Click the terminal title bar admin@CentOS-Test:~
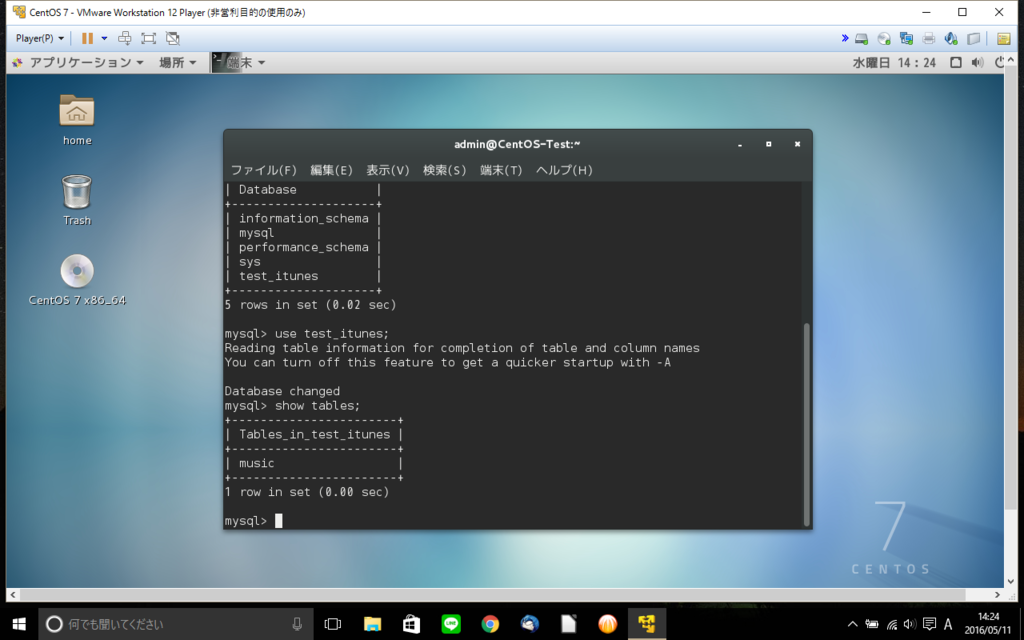This screenshot has height=640, width=1024. [517, 144]
